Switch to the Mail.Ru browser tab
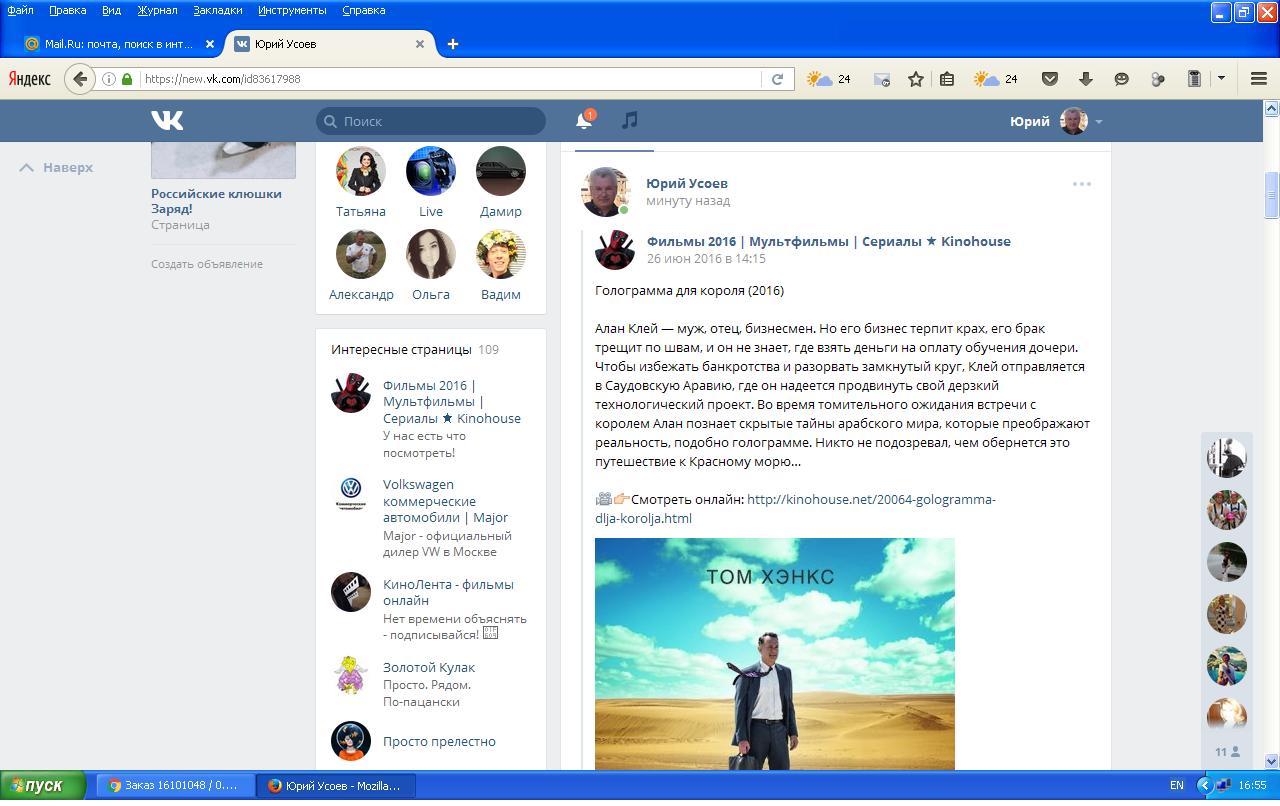The width and height of the screenshot is (1280, 806). 118,44
